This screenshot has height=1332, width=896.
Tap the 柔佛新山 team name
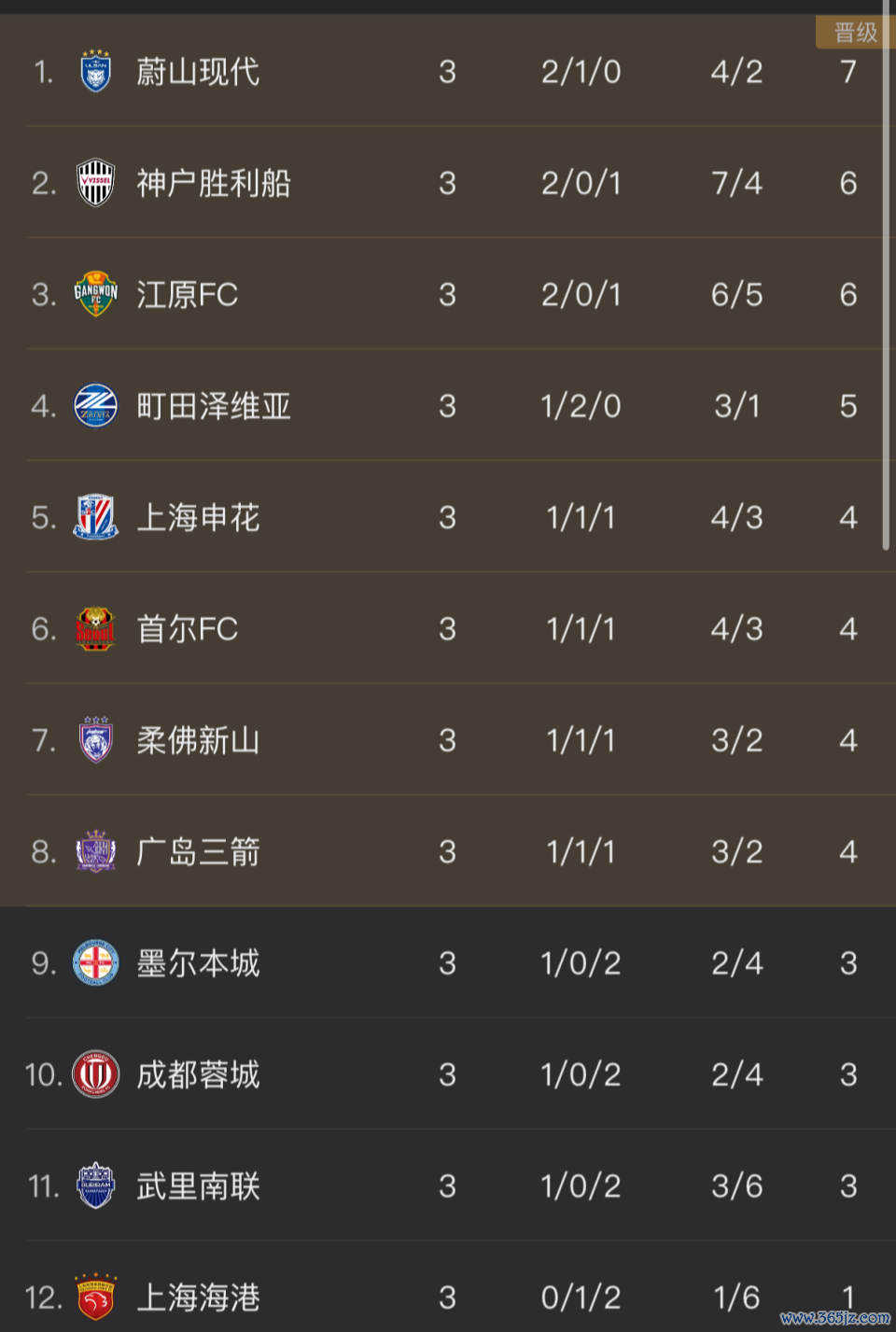pyautogui.click(x=198, y=740)
